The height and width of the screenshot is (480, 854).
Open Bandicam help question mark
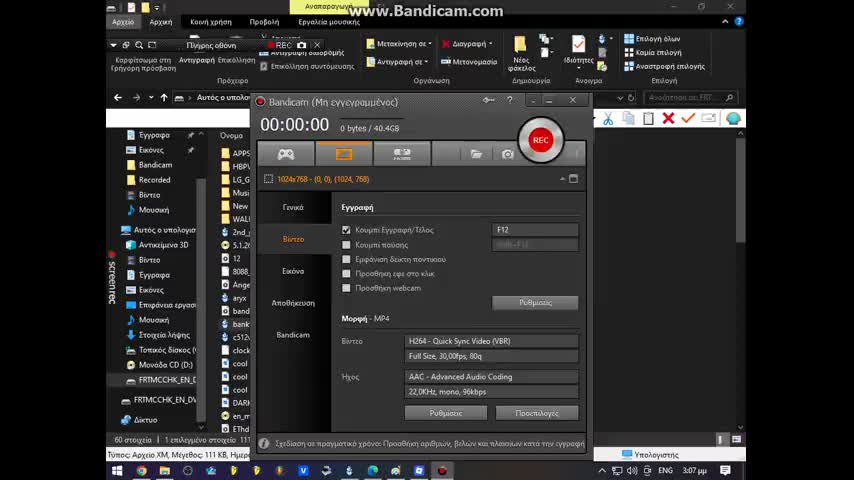point(510,100)
